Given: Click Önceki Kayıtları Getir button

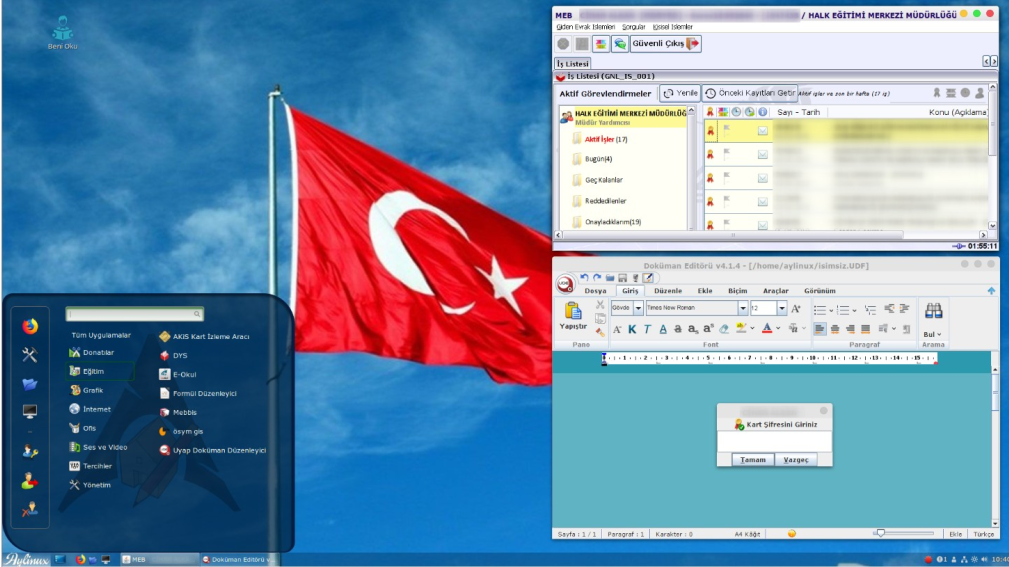Looking at the screenshot, I should point(750,93).
